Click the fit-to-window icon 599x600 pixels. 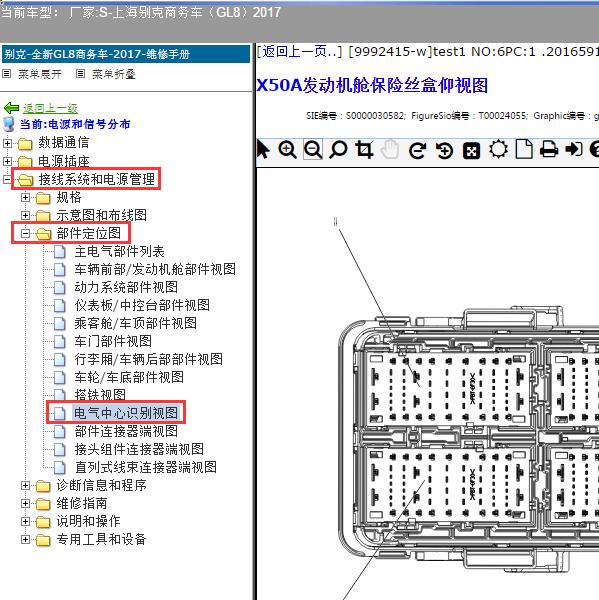click(471, 150)
